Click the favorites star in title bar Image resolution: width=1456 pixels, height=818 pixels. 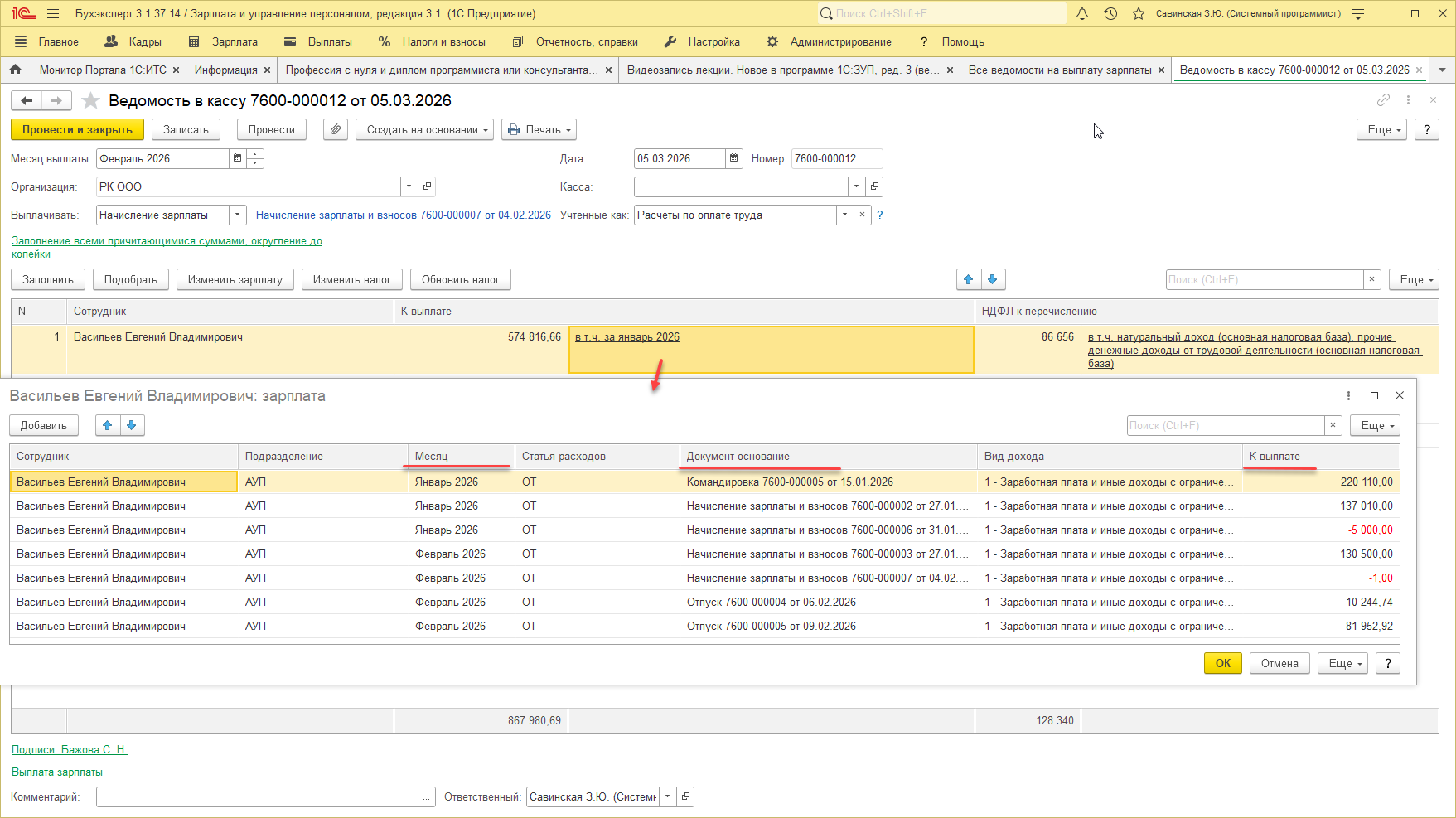point(1139,13)
